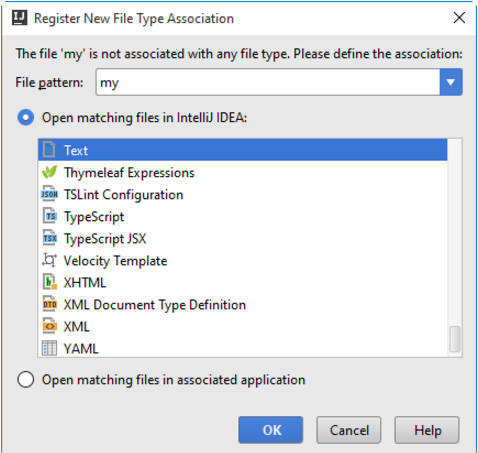Select the Text file type icon

pyautogui.click(x=49, y=150)
